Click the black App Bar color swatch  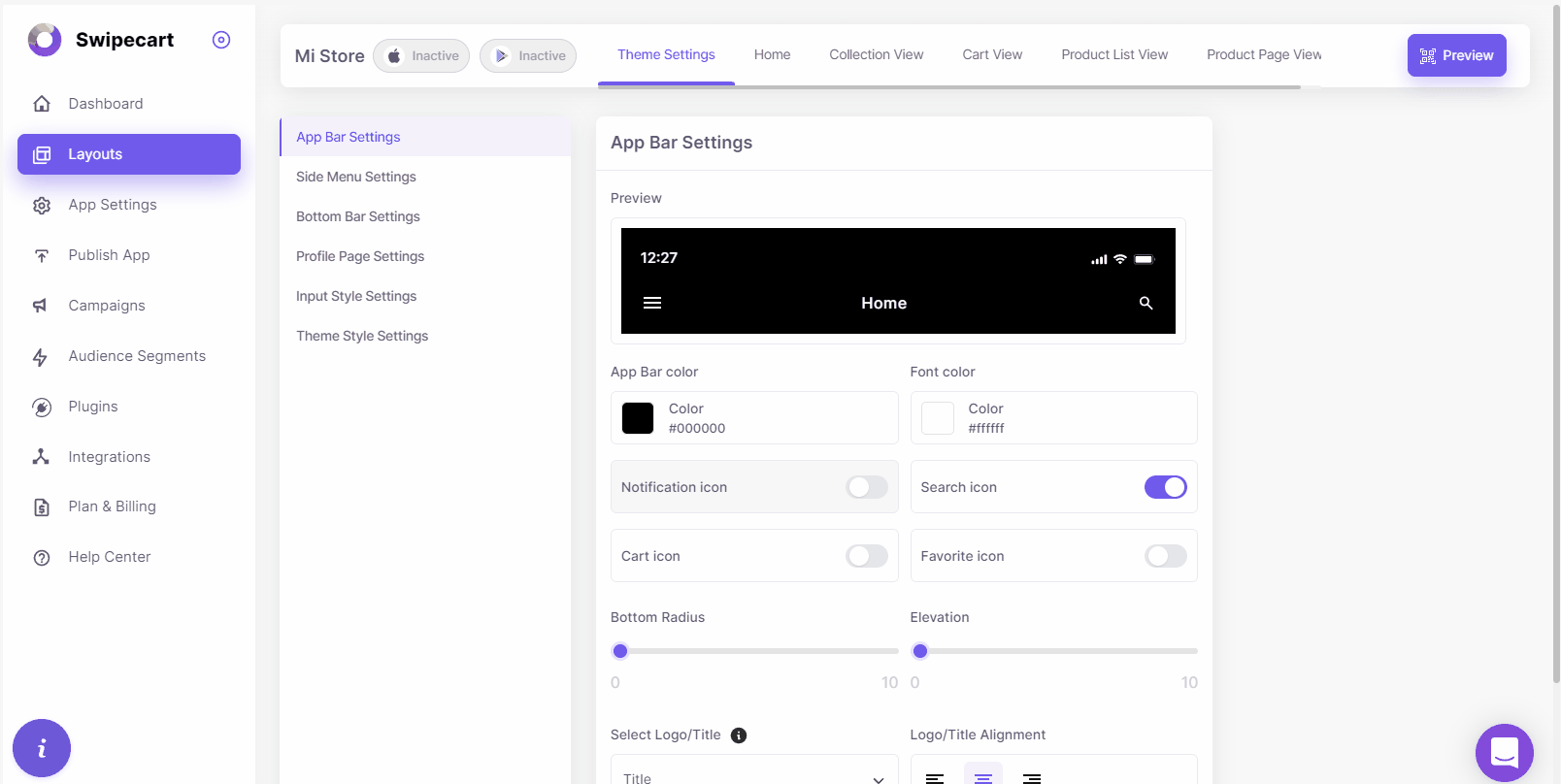click(638, 418)
